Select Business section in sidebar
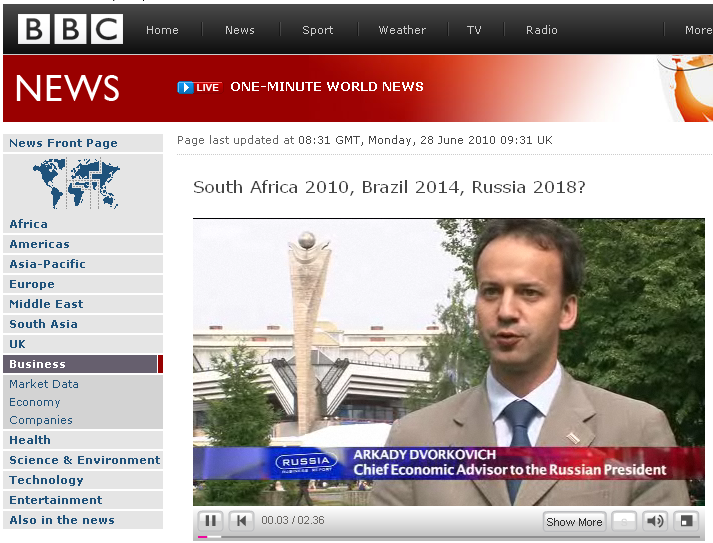Viewport: 713px width, 543px height. (38, 364)
